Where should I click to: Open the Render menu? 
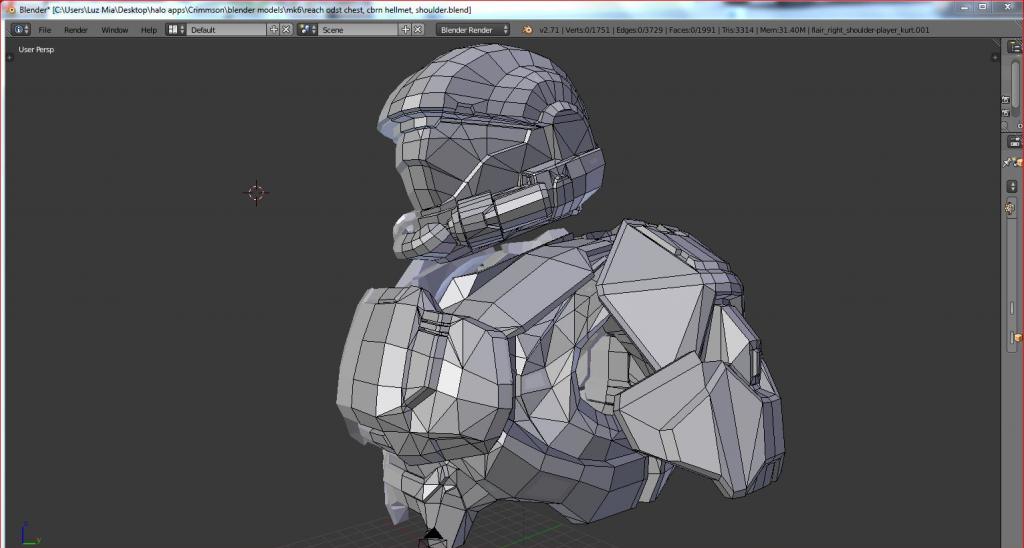coord(76,30)
